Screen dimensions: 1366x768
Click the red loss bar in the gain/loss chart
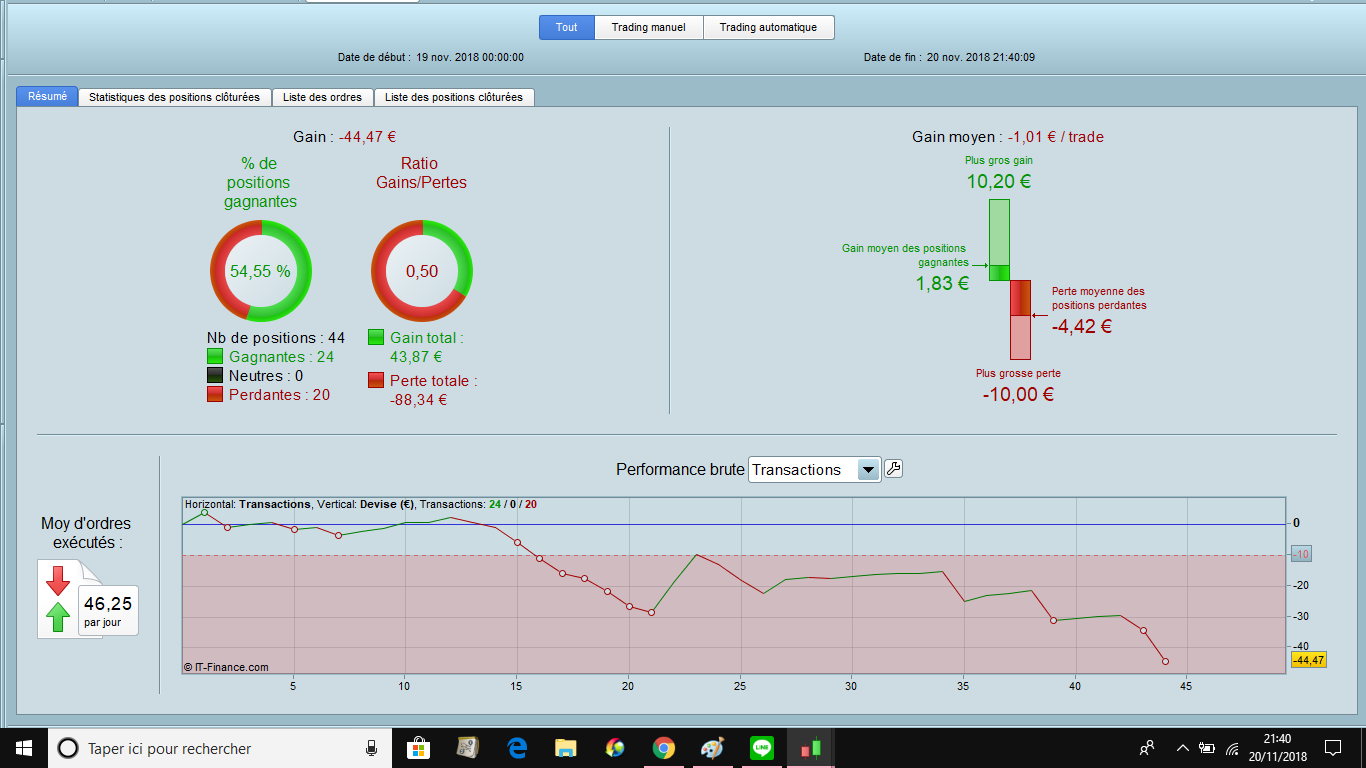(x=1020, y=320)
